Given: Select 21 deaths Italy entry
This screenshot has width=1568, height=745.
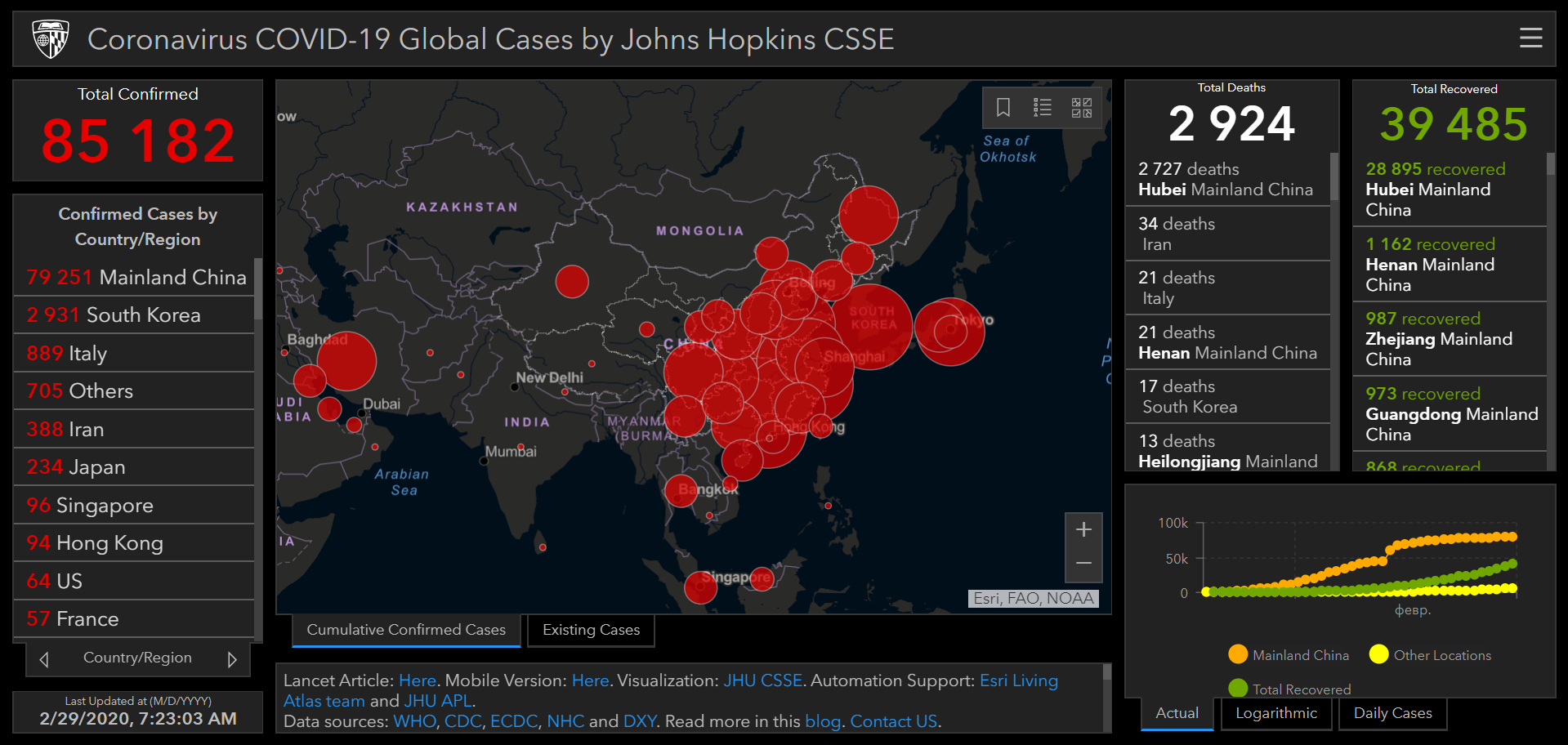Looking at the screenshot, I should 1227,288.
